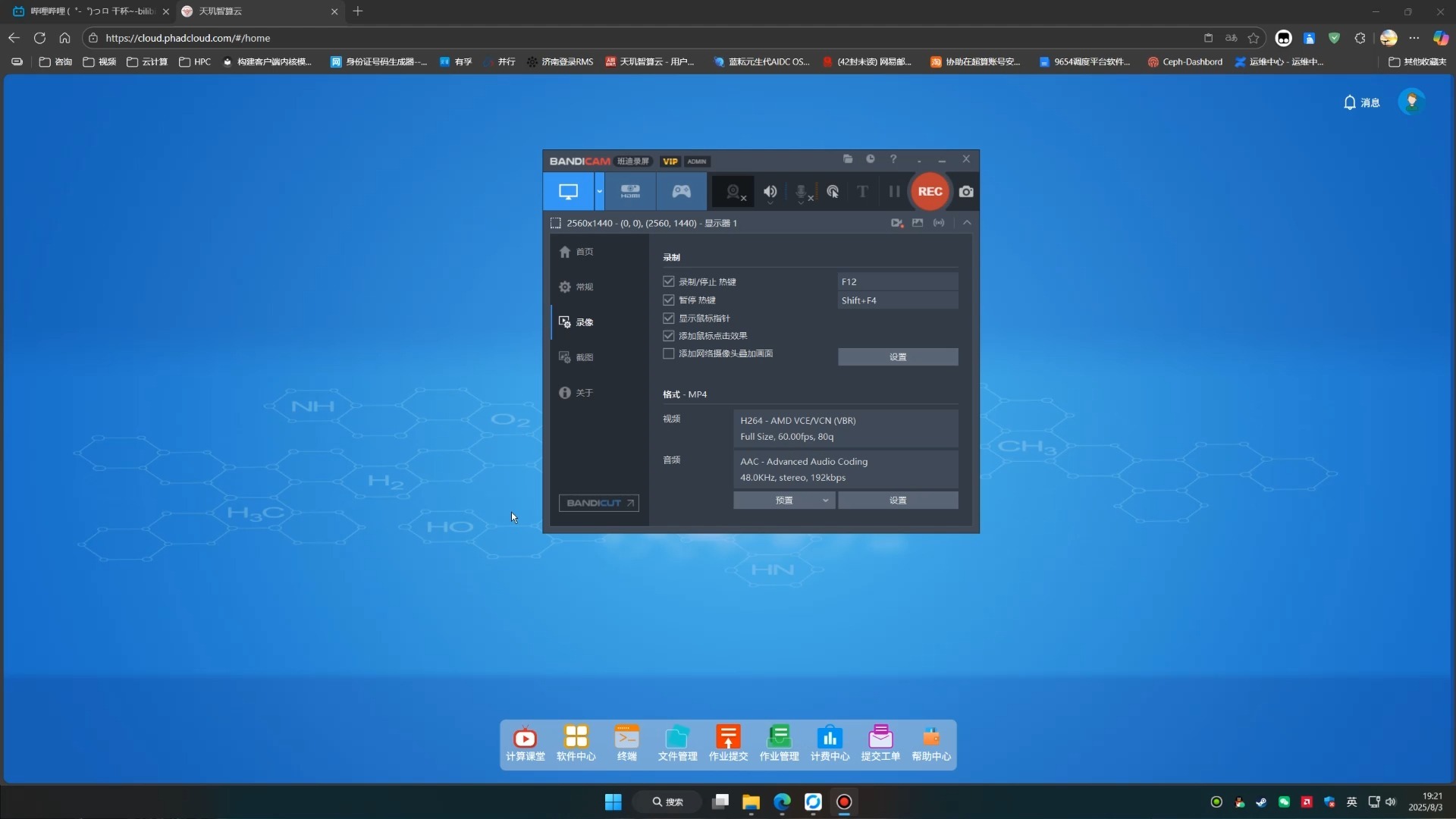This screenshot has height=819, width=1456.
Task: Click Shift+F4 pause hotkey field
Action: 898,300
